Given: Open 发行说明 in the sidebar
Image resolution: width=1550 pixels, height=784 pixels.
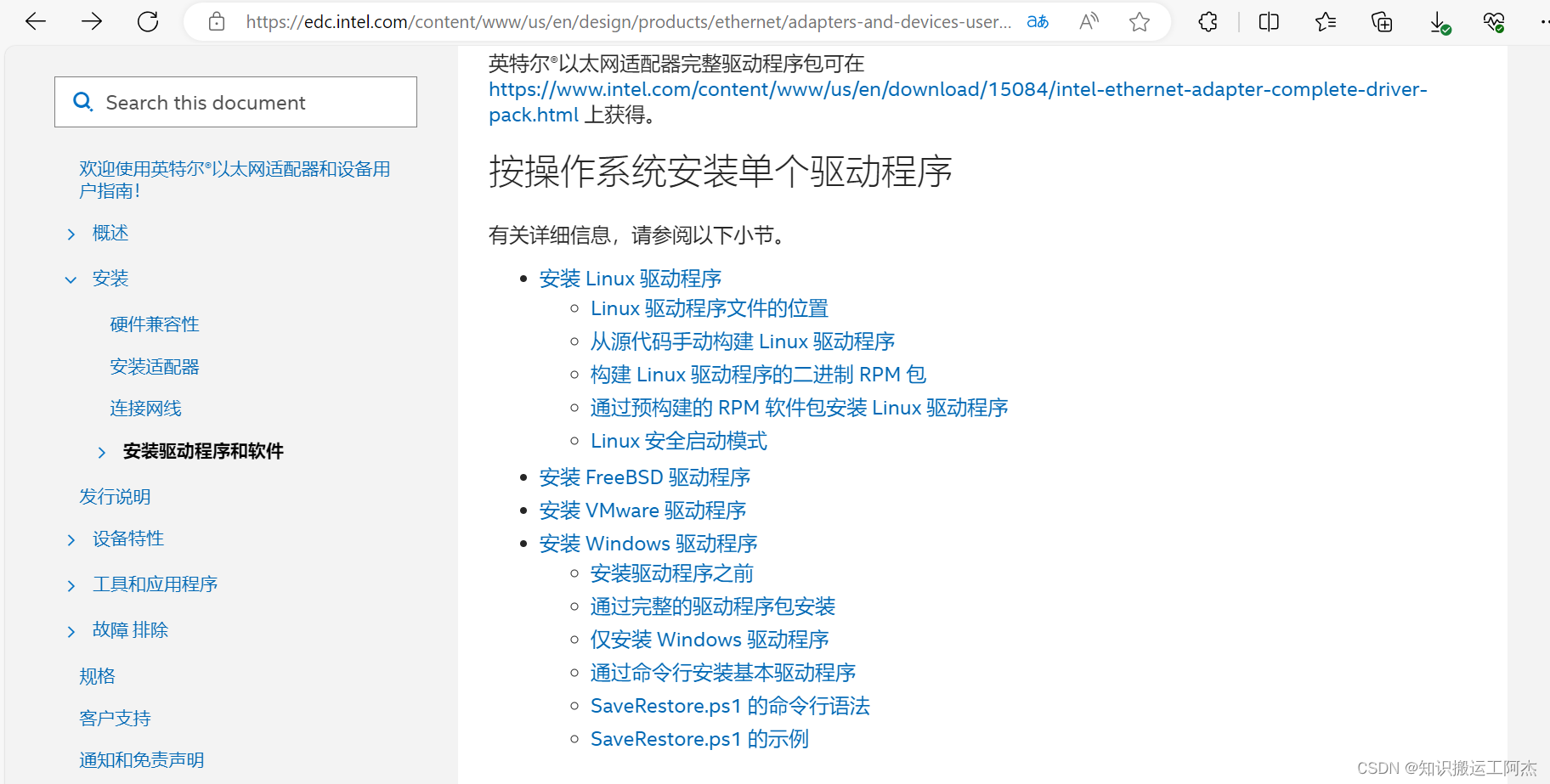Looking at the screenshot, I should [x=115, y=497].
